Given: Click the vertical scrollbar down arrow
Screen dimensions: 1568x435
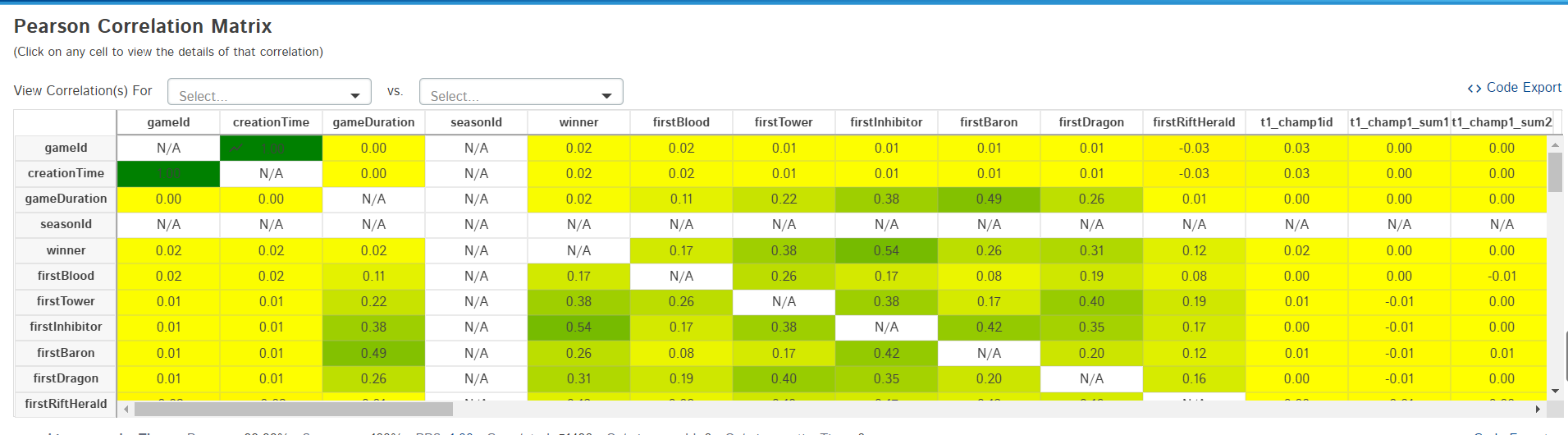Looking at the screenshot, I should (x=1555, y=391).
